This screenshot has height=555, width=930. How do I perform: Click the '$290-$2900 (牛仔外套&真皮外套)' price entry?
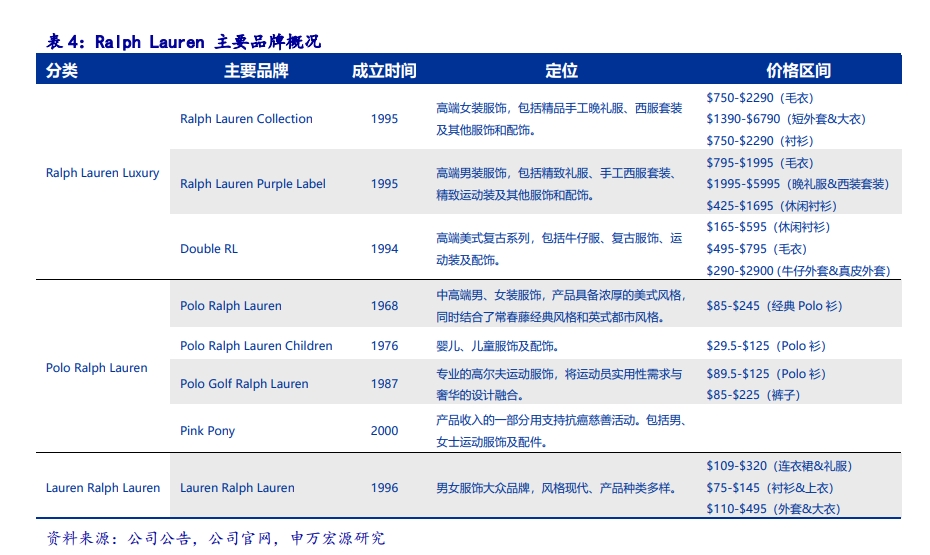[x=798, y=271]
